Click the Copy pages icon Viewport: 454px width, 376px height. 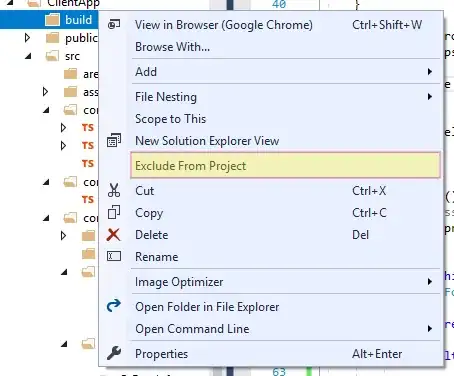click(x=114, y=212)
